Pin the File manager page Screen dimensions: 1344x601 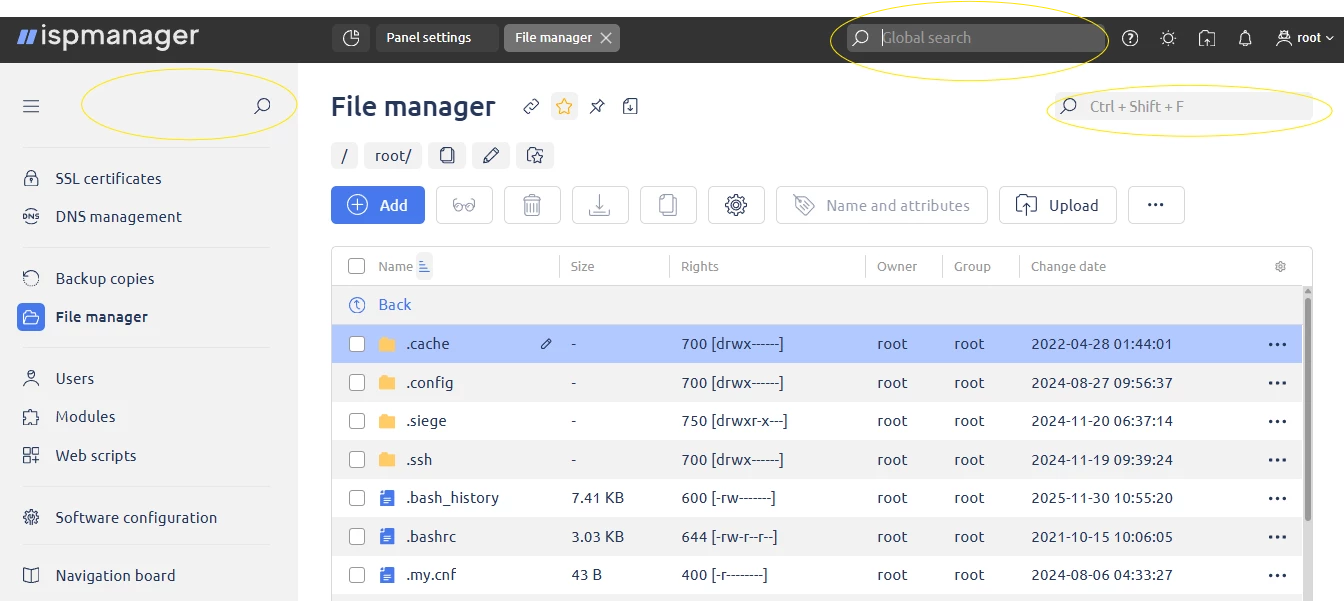point(597,106)
